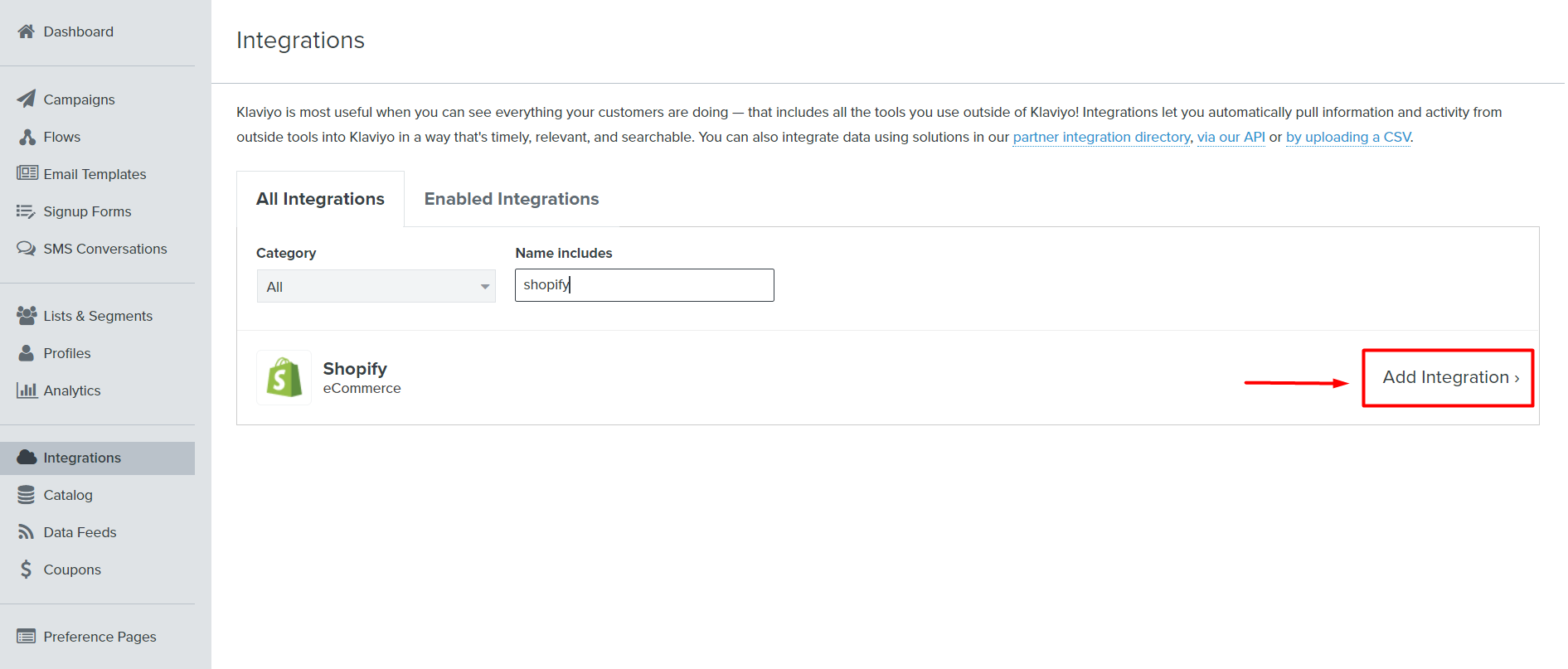Screen dimensions: 1568x669
Task: Click the Catalog database icon
Action: point(27,495)
